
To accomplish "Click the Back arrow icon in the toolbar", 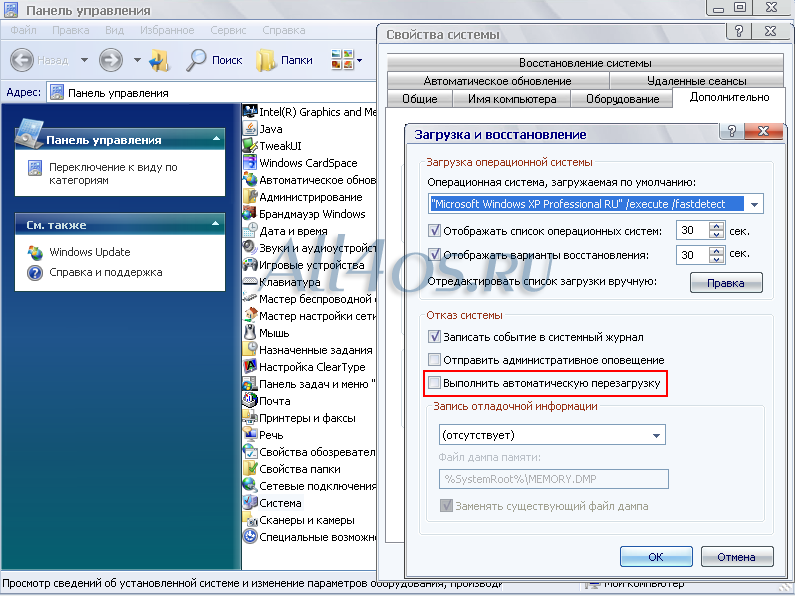I will click(x=22, y=60).
